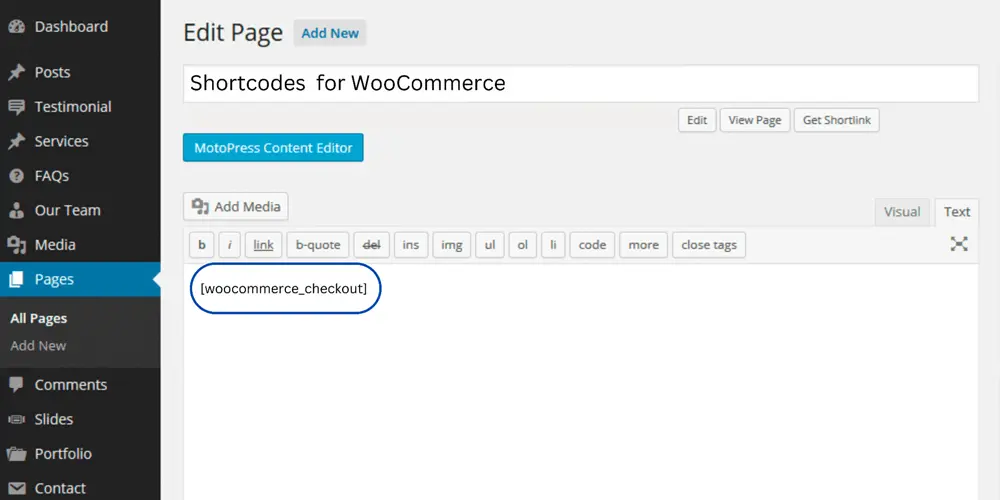Open All Pages submenu link

point(38,319)
